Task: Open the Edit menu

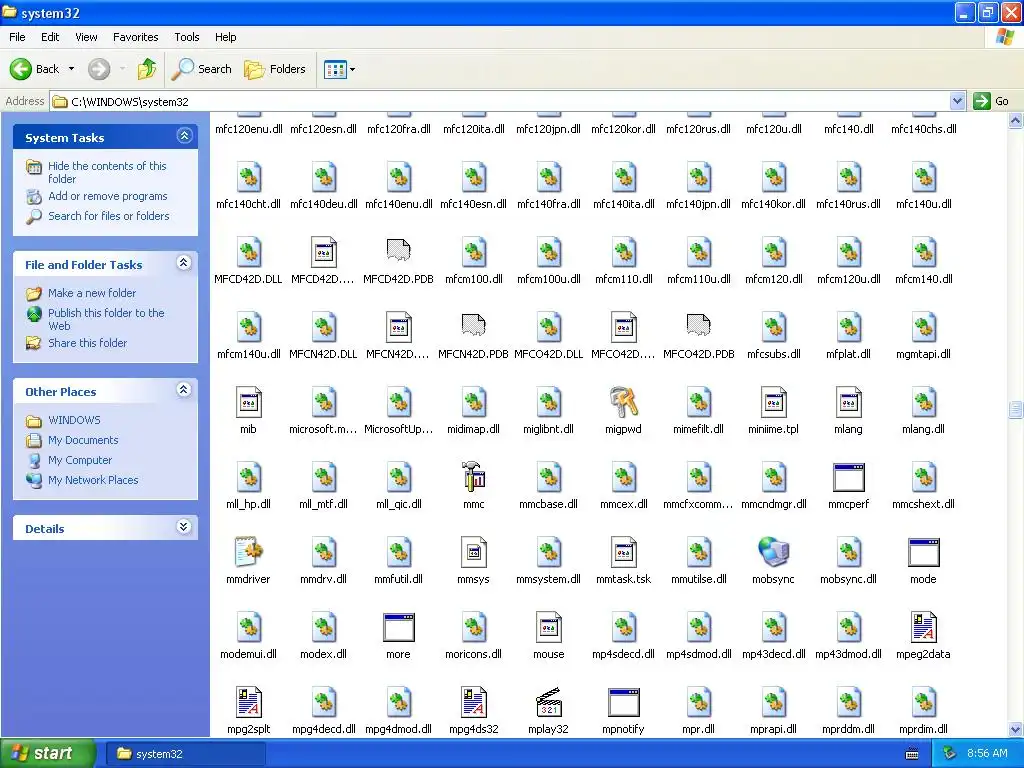Action: [x=50, y=37]
